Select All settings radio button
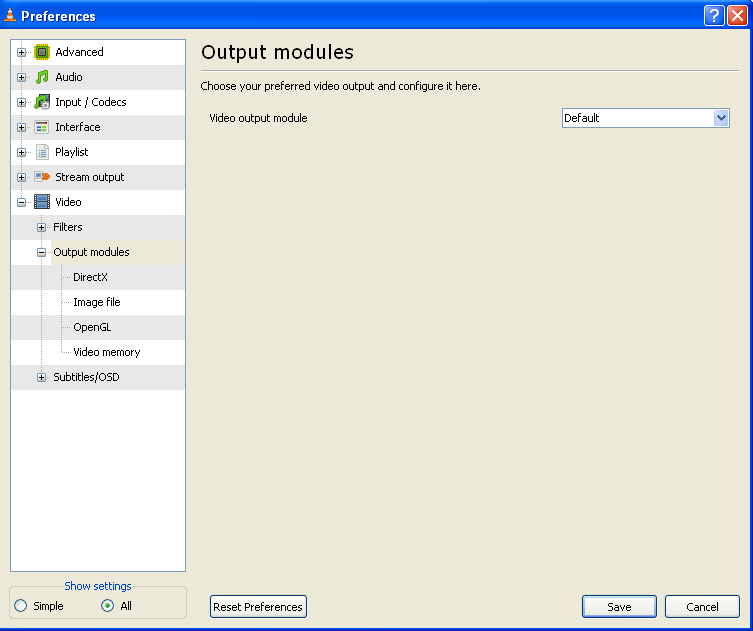Viewport: 753px width, 631px height. (108, 606)
